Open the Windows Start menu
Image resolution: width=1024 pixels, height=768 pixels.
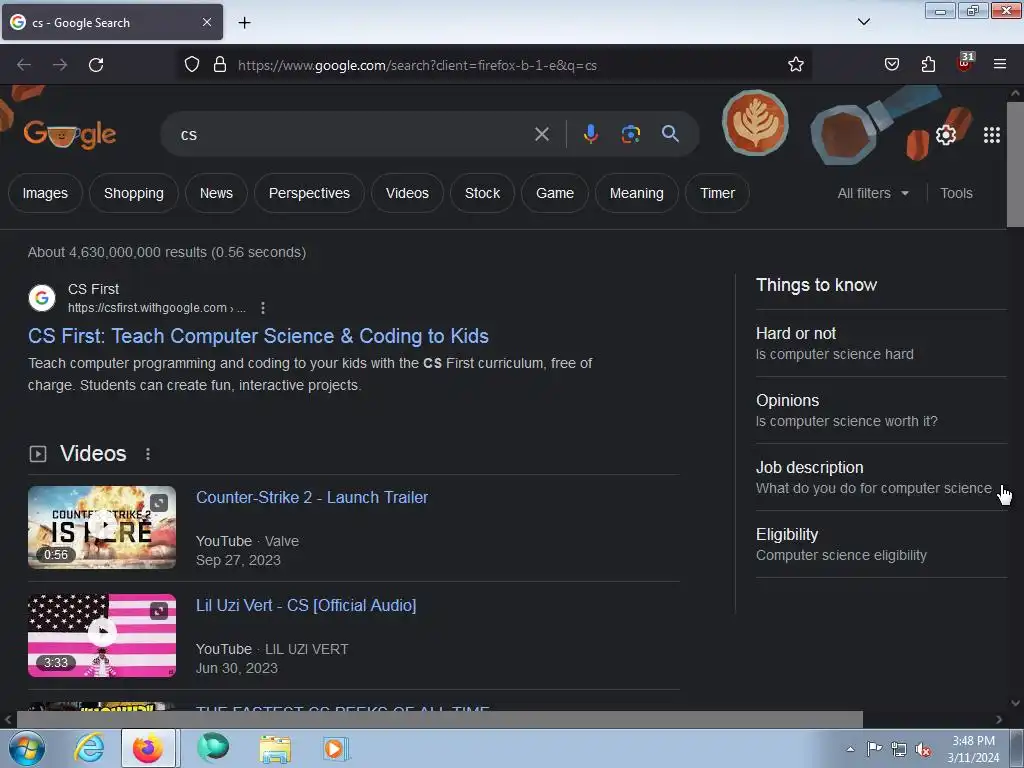pyautogui.click(x=26, y=748)
